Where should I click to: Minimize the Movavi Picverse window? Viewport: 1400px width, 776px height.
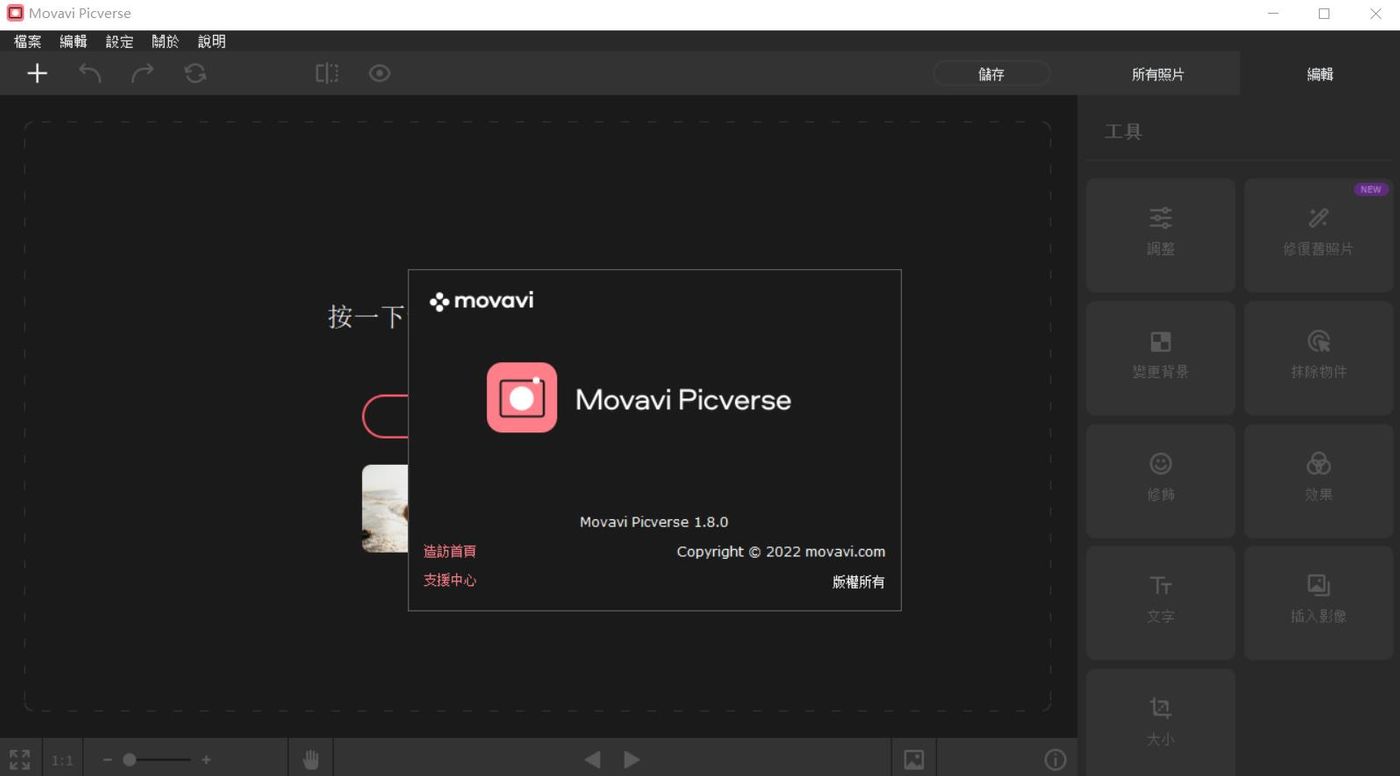1273,14
